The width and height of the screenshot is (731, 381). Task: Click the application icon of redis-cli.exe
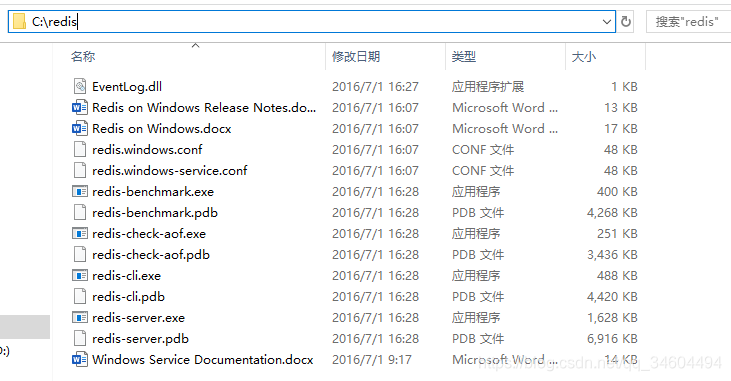click(80, 275)
